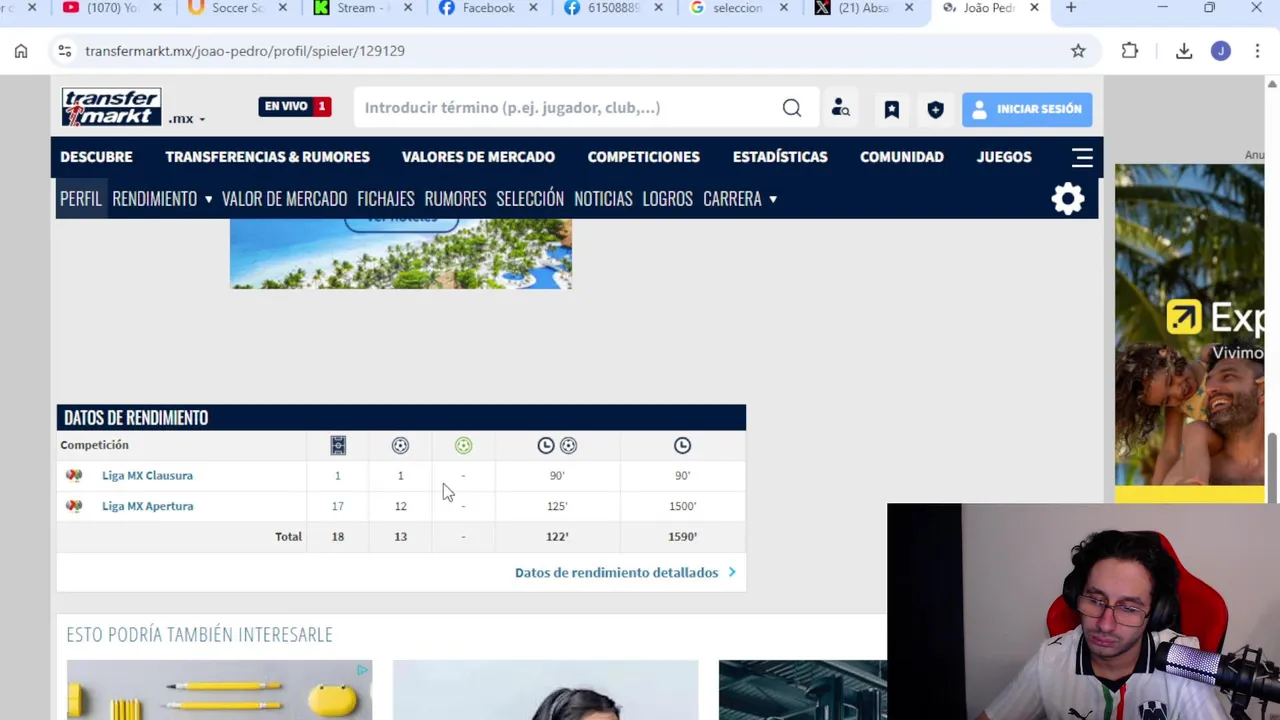Viewport: 1280px width, 720px height.
Task: Open ESTADÍSTICAS menu
Action: 780,157
